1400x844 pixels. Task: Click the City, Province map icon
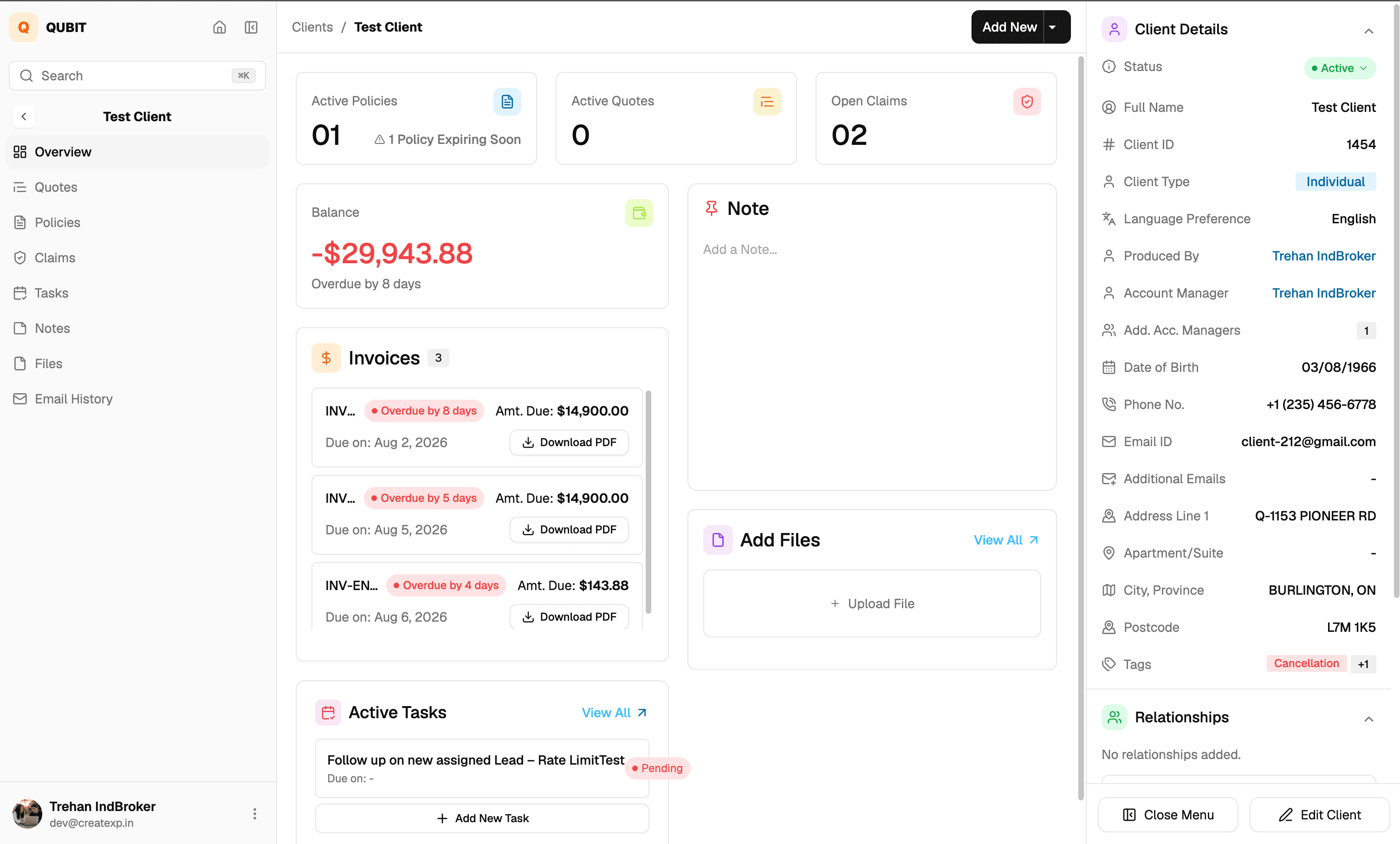pyautogui.click(x=1108, y=590)
